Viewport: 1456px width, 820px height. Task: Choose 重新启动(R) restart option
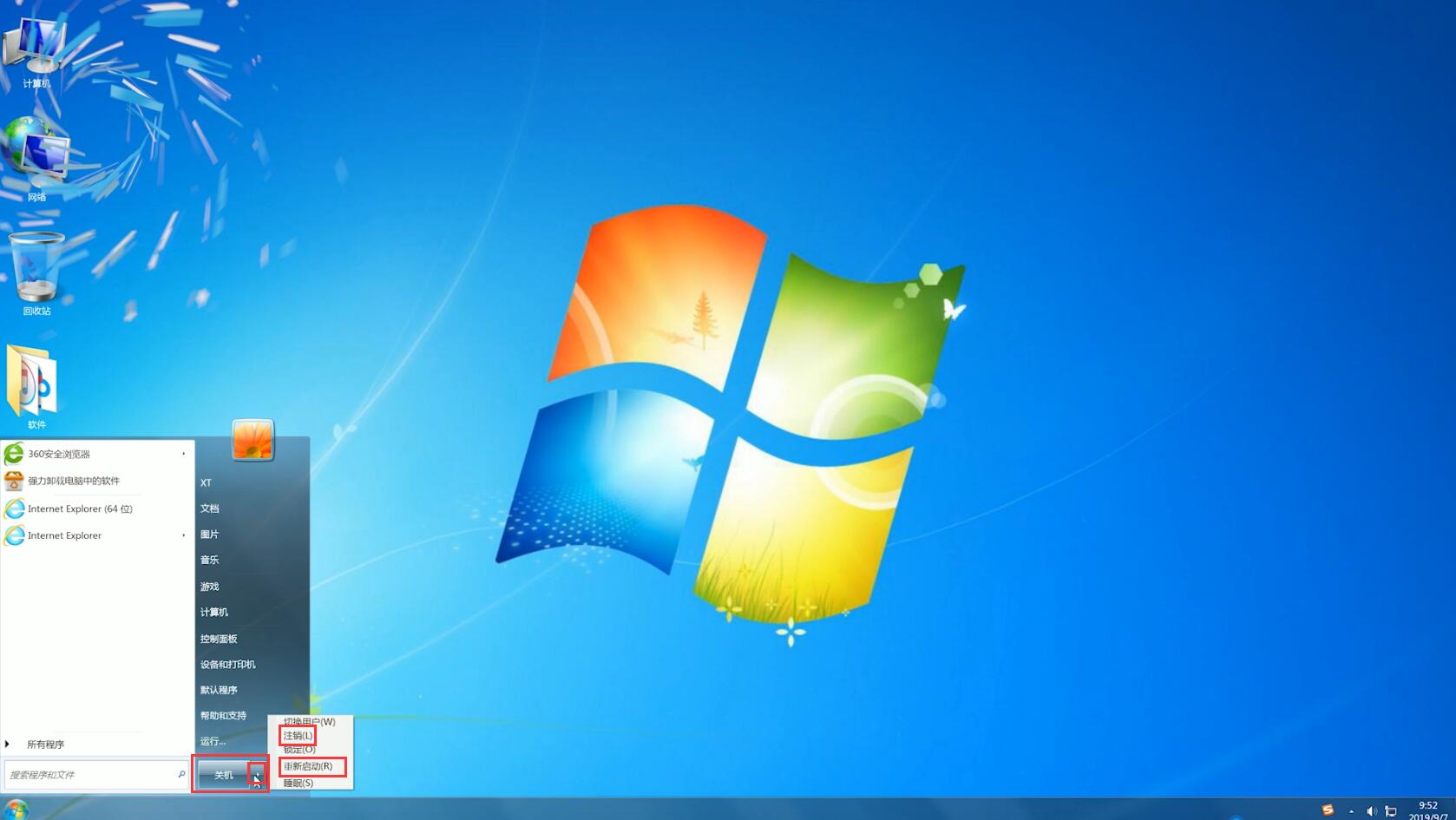click(x=308, y=766)
